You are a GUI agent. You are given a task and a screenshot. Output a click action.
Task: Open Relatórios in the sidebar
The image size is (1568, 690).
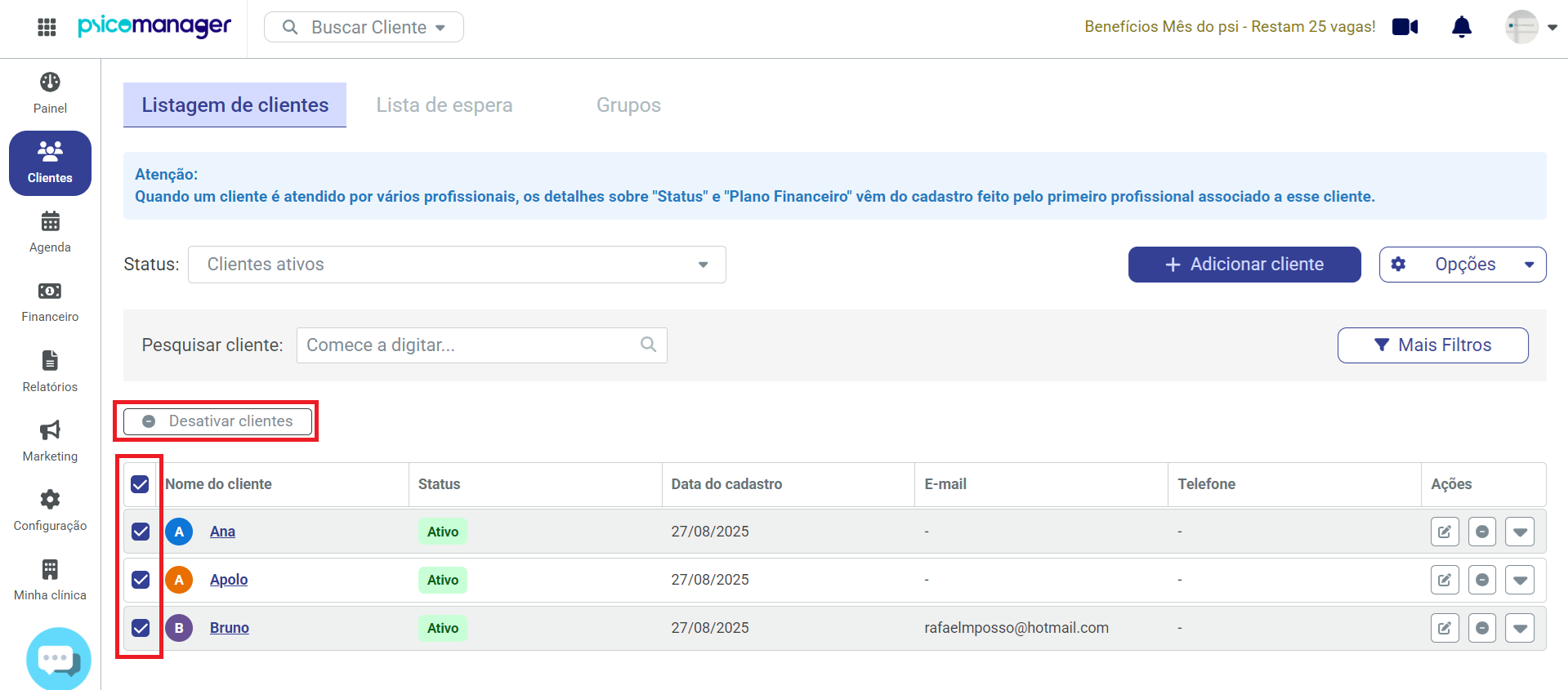50,372
